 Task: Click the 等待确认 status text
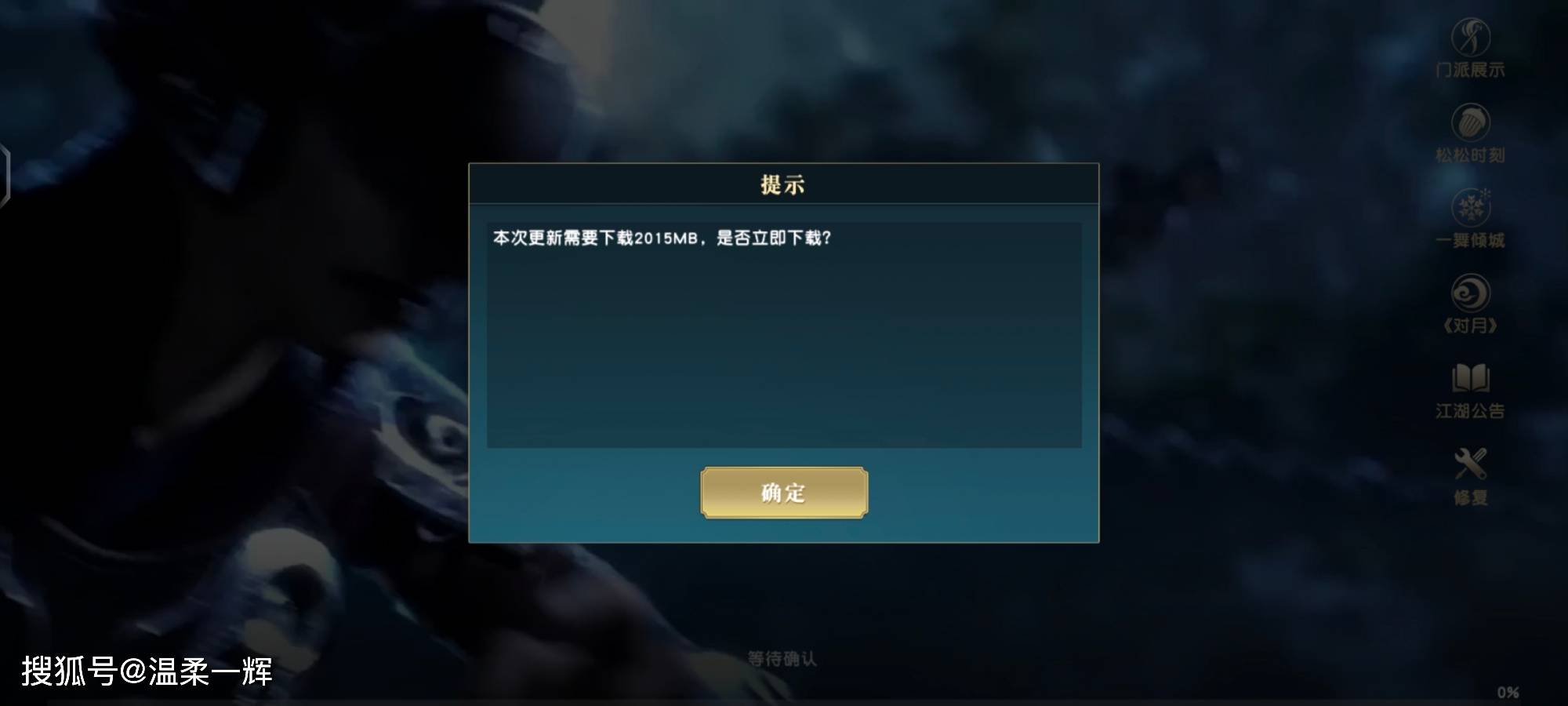point(782,659)
